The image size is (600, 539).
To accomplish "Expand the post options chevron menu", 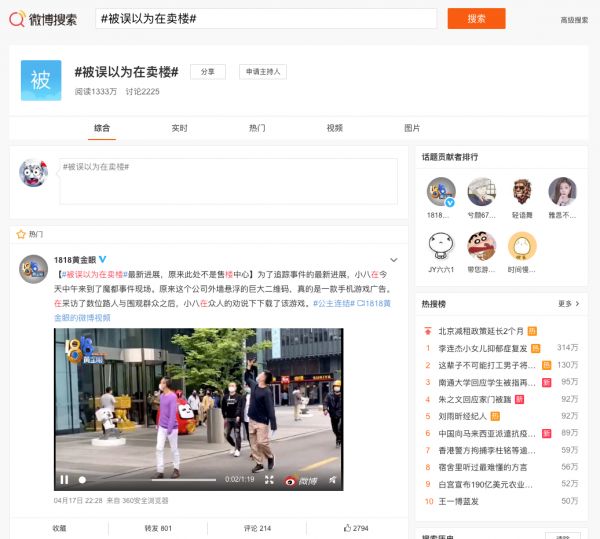I will 395,260.
